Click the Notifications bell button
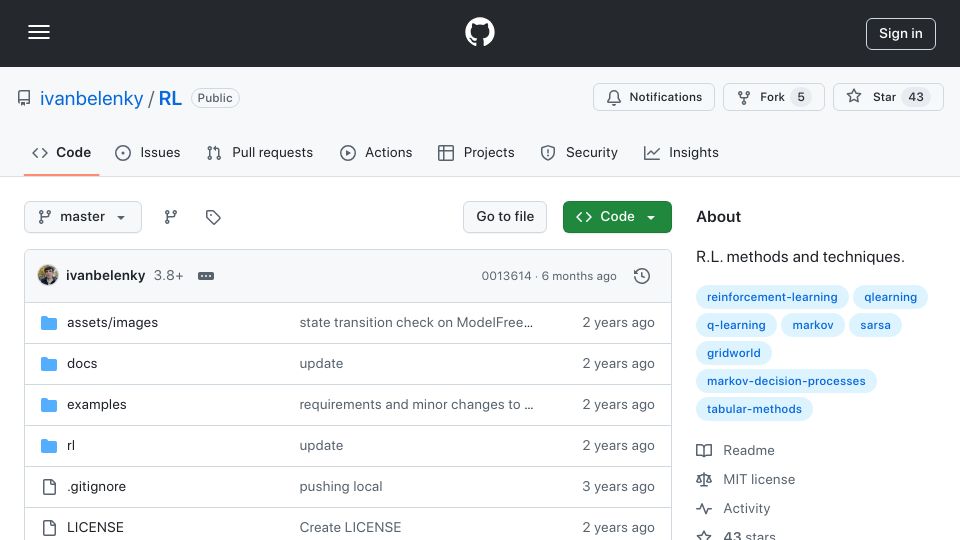 [654, 97]
